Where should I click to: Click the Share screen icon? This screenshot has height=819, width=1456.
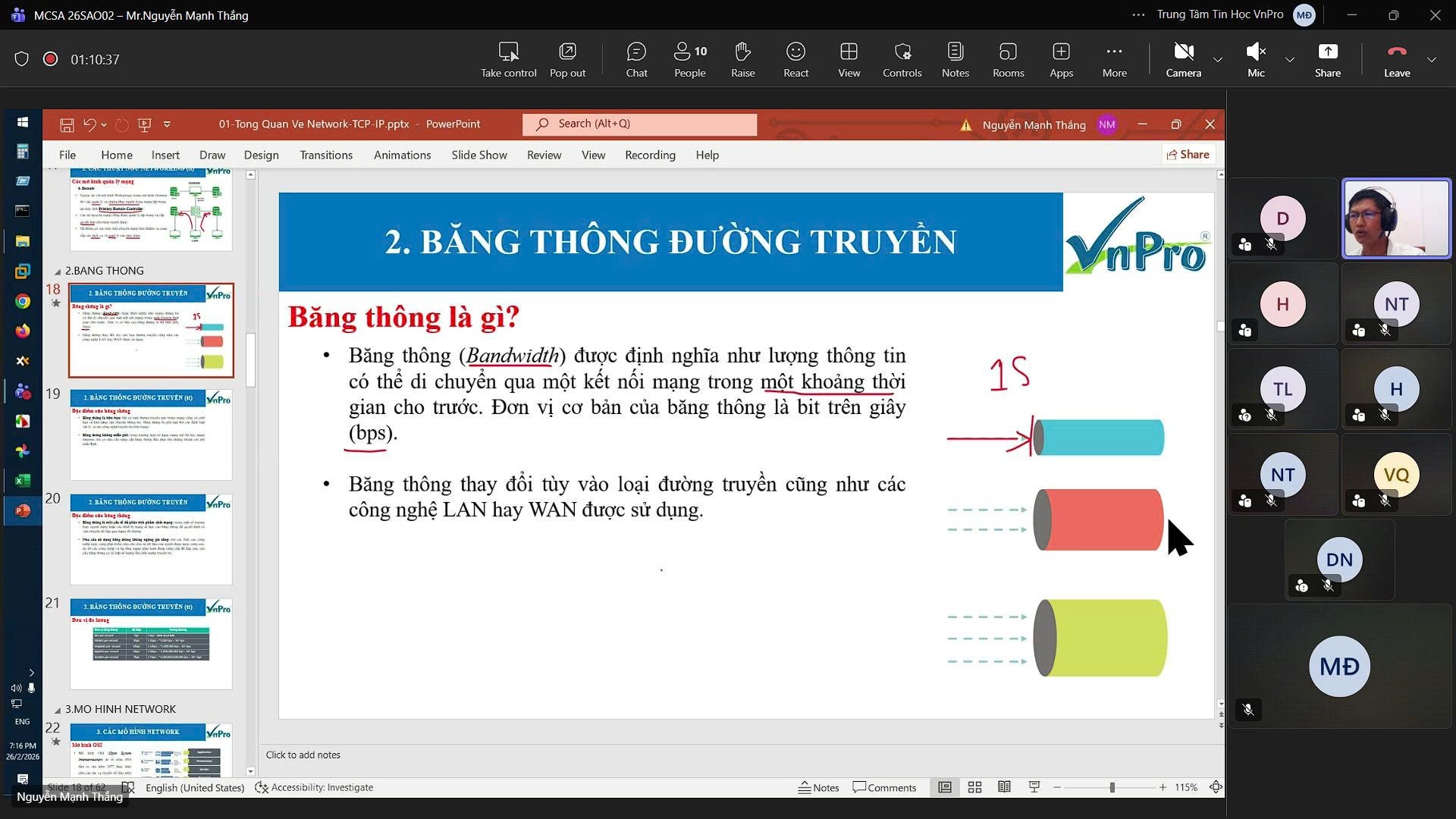[x=1327, y=59]
